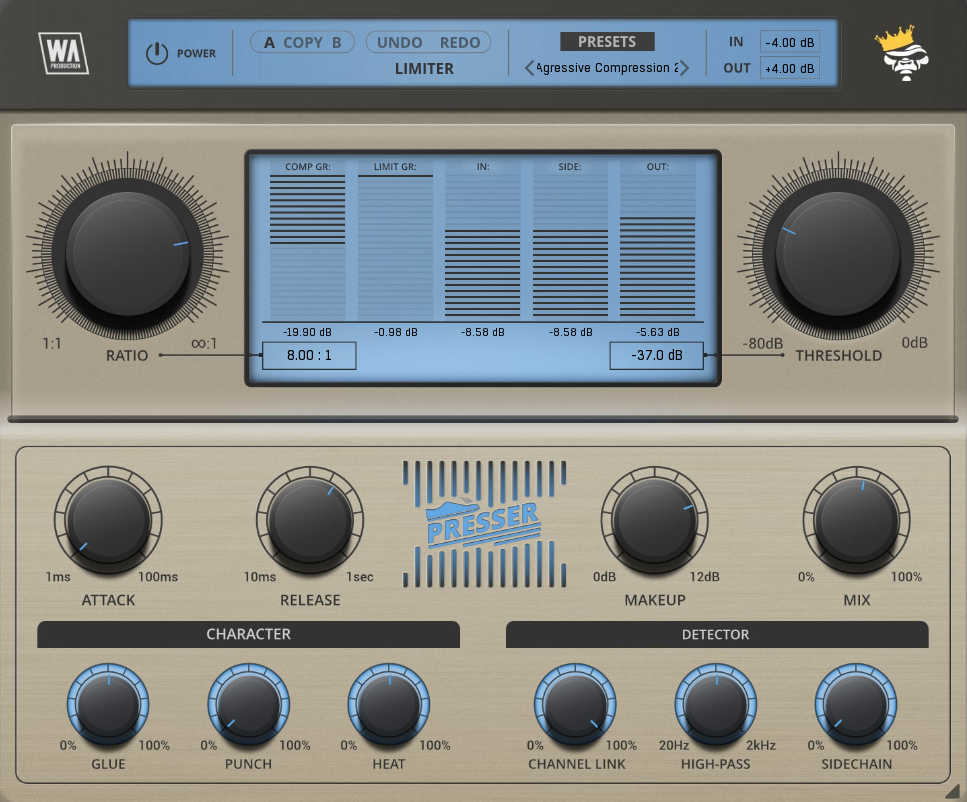The image size is (967, 802).
Task: Click the IN gain value field
Action: pyautogui.click(x=789, y=42)
